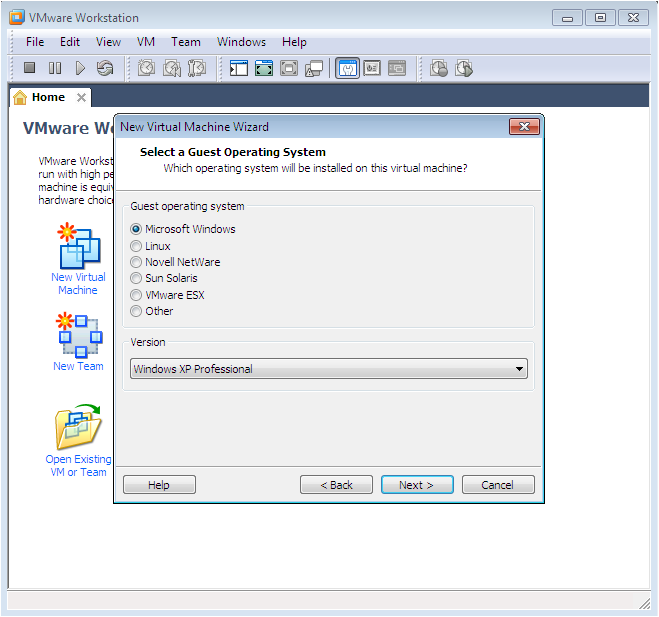Image resolution: width=659 pixels, height=617 pixels.
Task: Open the Team menu
Action: point(186,42)
